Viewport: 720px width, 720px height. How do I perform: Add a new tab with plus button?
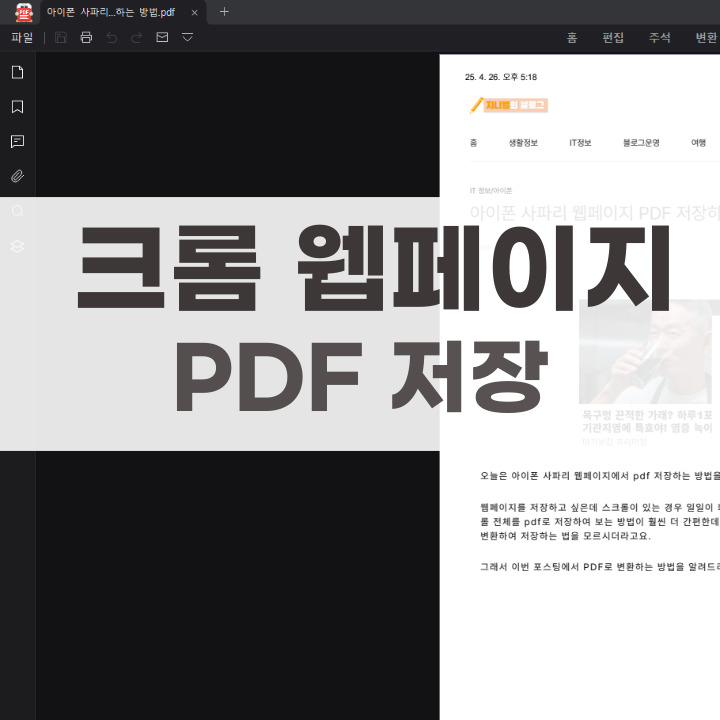[x=224, y=12]
